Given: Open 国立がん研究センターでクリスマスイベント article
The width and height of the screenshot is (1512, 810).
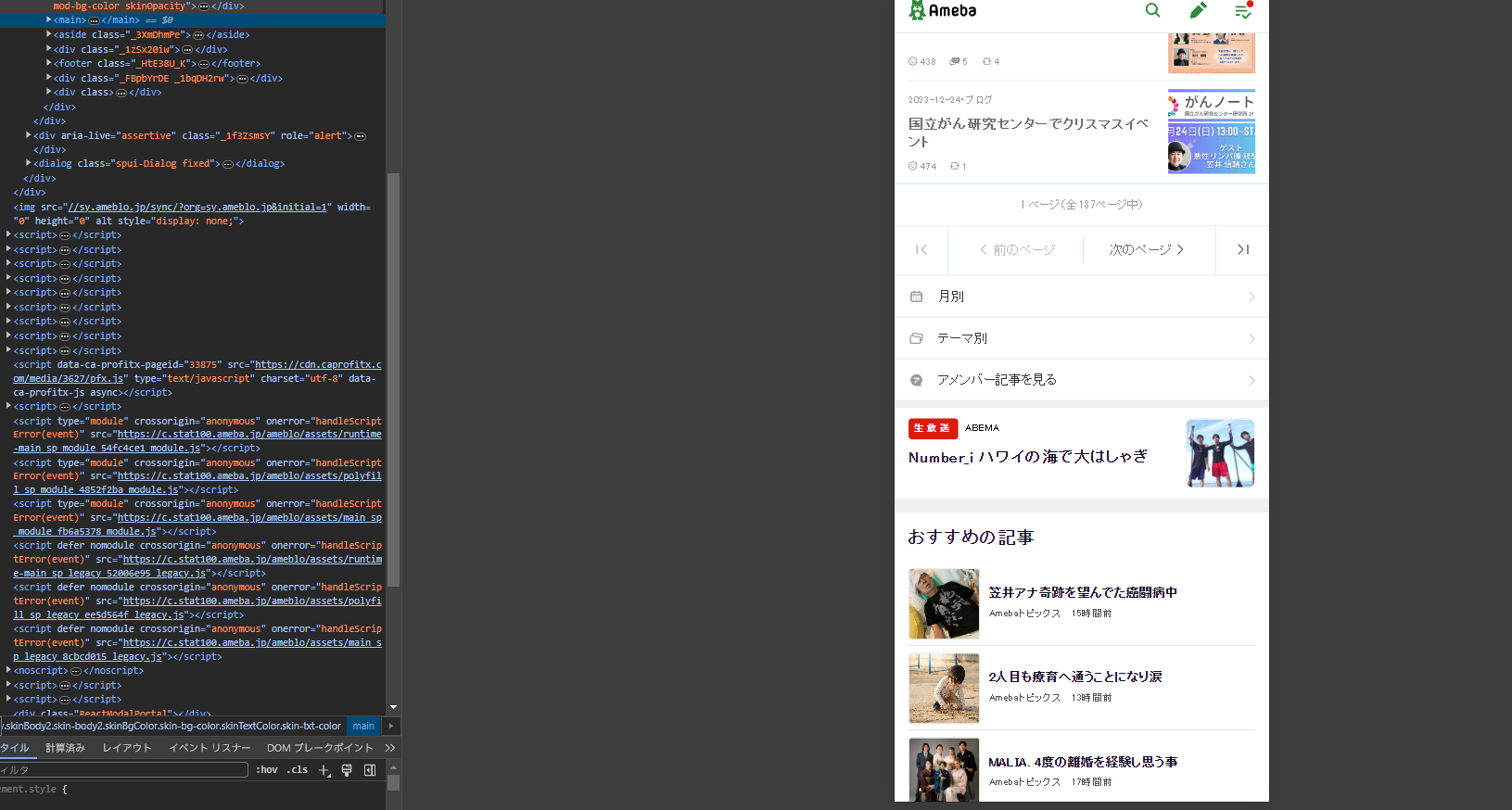Looking at the screenshot, I should [x=1029, y=133].
